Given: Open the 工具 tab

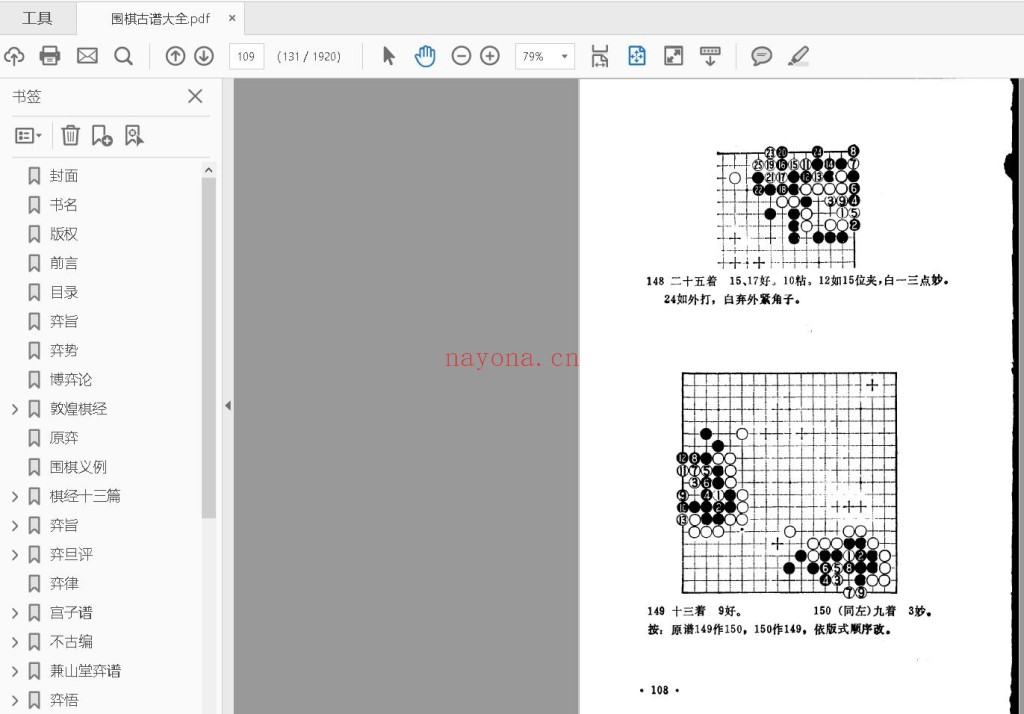Looking at the screenshot, I should (x=37, y=18).
